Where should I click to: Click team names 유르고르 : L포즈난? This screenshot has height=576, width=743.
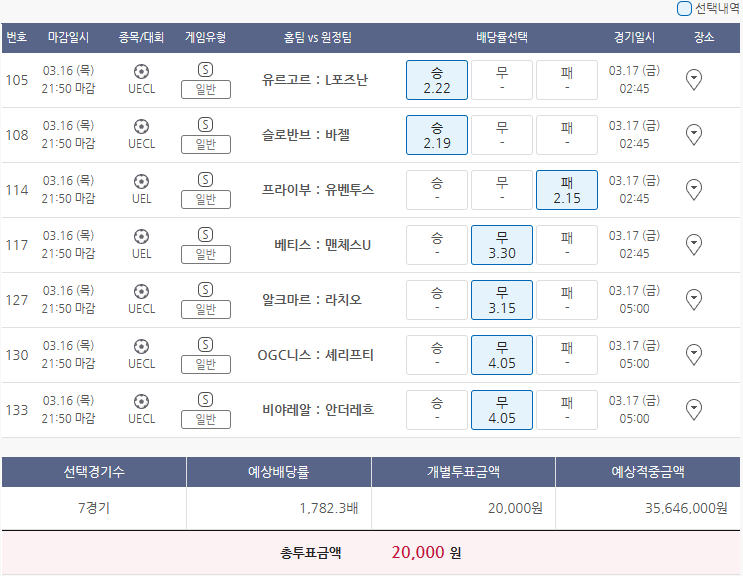315,80
